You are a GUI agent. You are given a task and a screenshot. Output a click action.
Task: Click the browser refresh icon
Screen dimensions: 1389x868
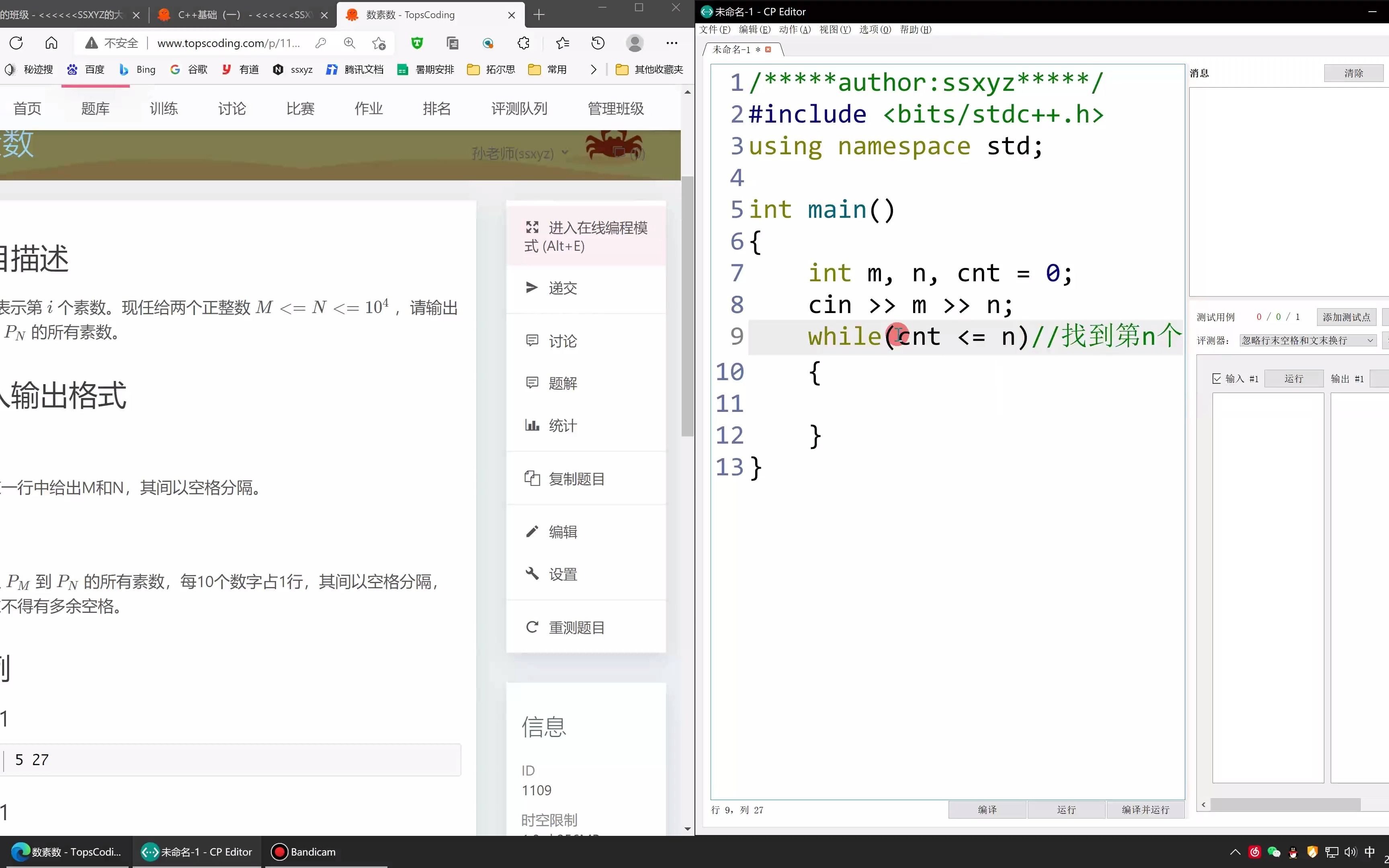16,43
